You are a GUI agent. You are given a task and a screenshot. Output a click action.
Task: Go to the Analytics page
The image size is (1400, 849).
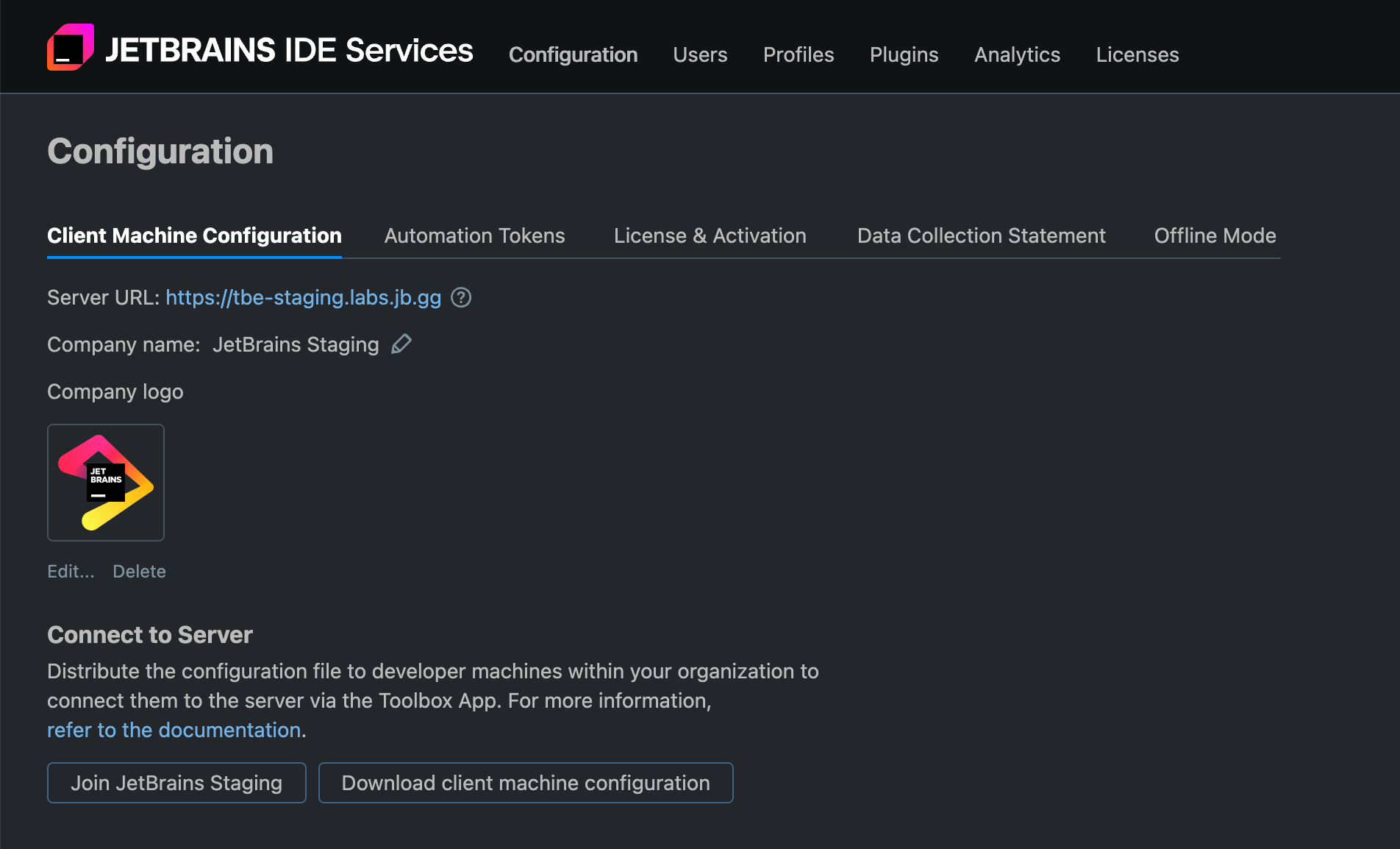(x=1017, y=54)
